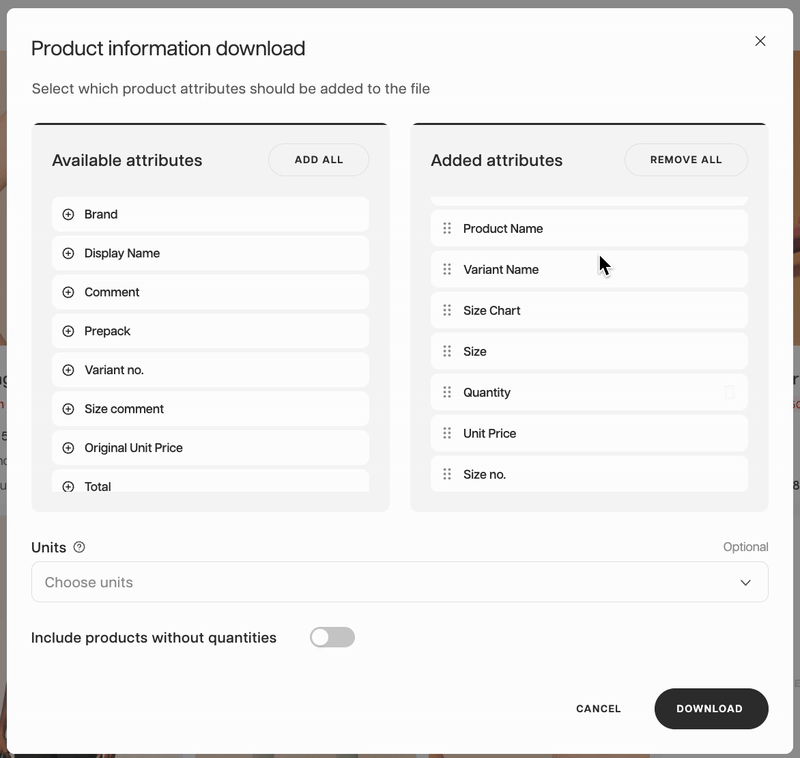The width and height of the screenshot is (800, 758).
Task: Click the Unit Price drag handle icon
Action: click(x=447, y=434)
